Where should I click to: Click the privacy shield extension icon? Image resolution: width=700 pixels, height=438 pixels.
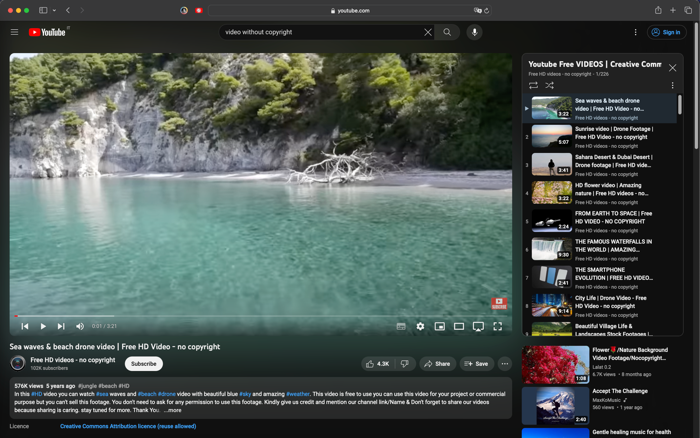coord(184,10)
